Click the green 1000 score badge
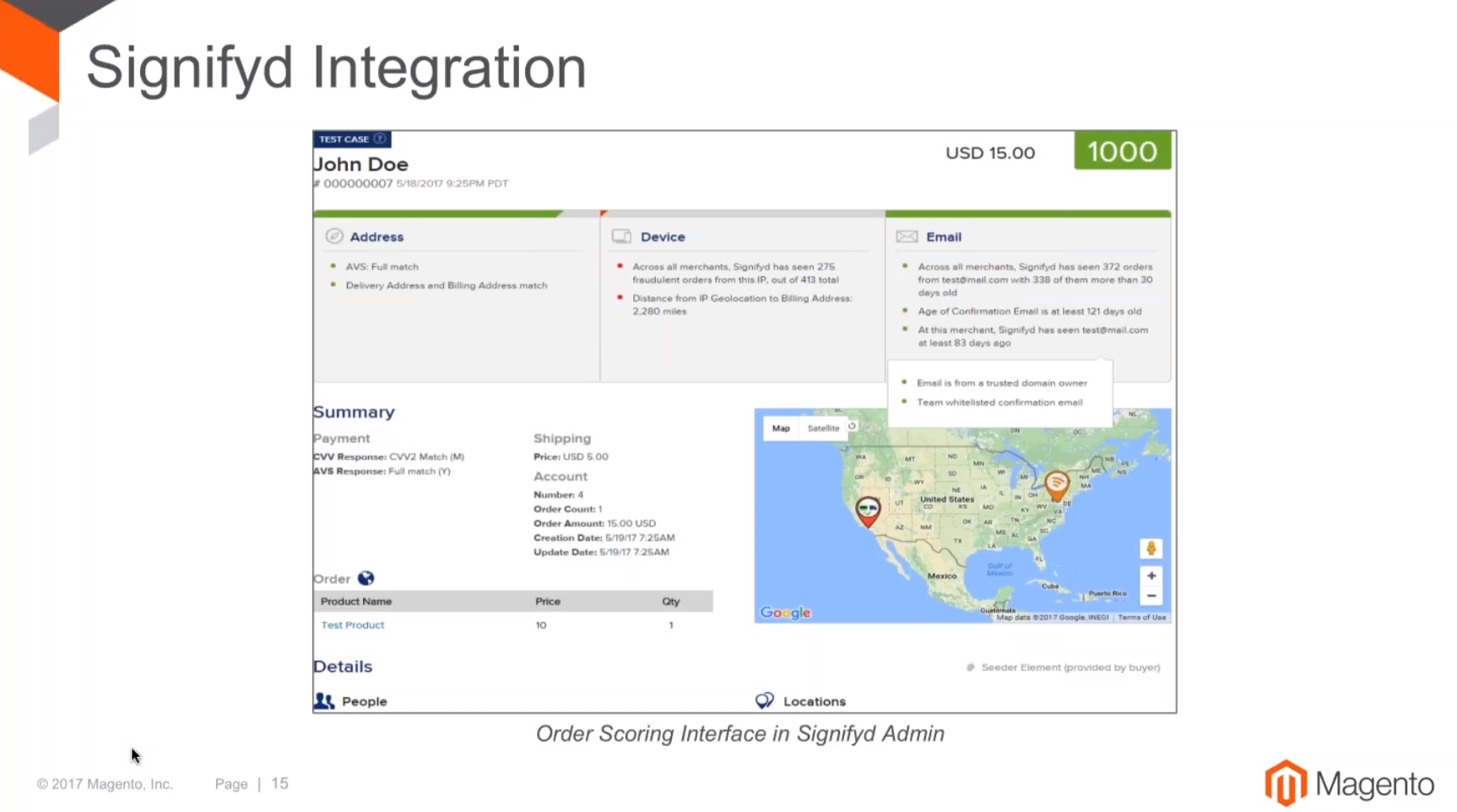The height and width of the screenshot is (812, 1457). pos(1122,151)
